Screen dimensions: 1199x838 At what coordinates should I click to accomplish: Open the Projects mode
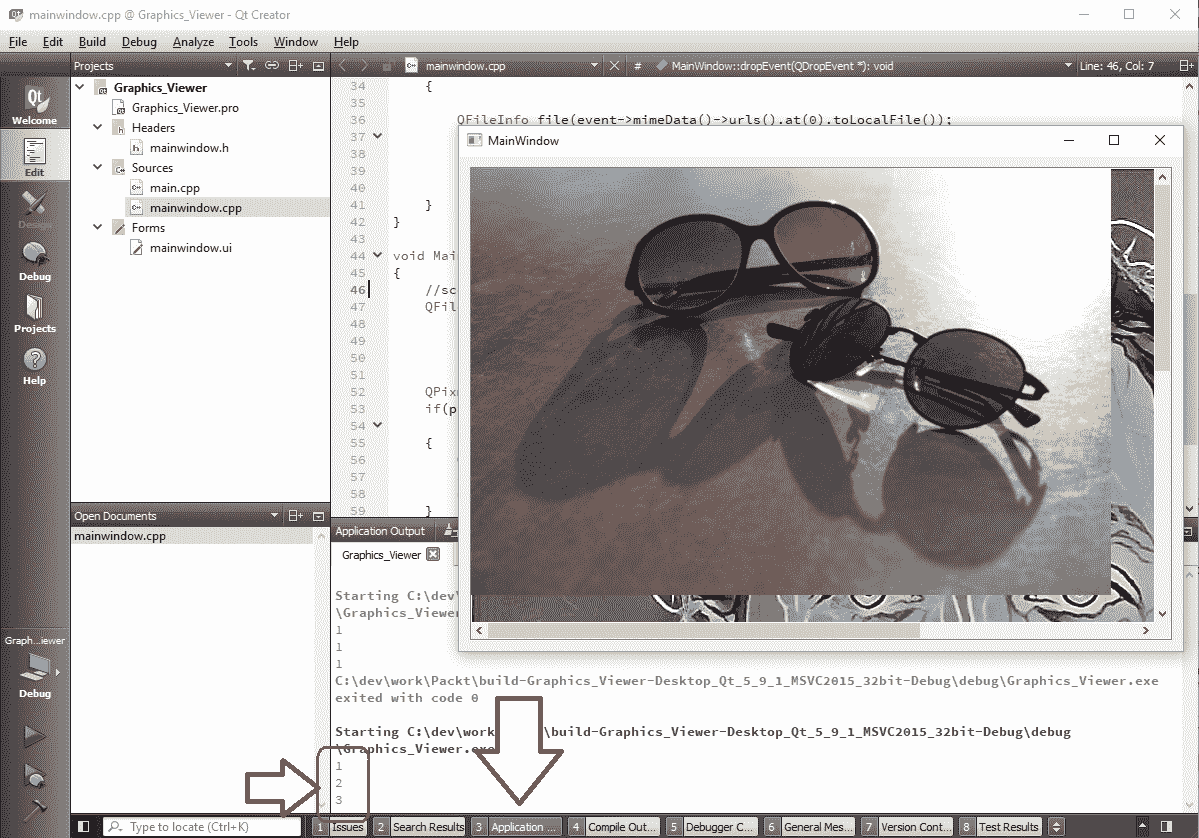(34, 313)
